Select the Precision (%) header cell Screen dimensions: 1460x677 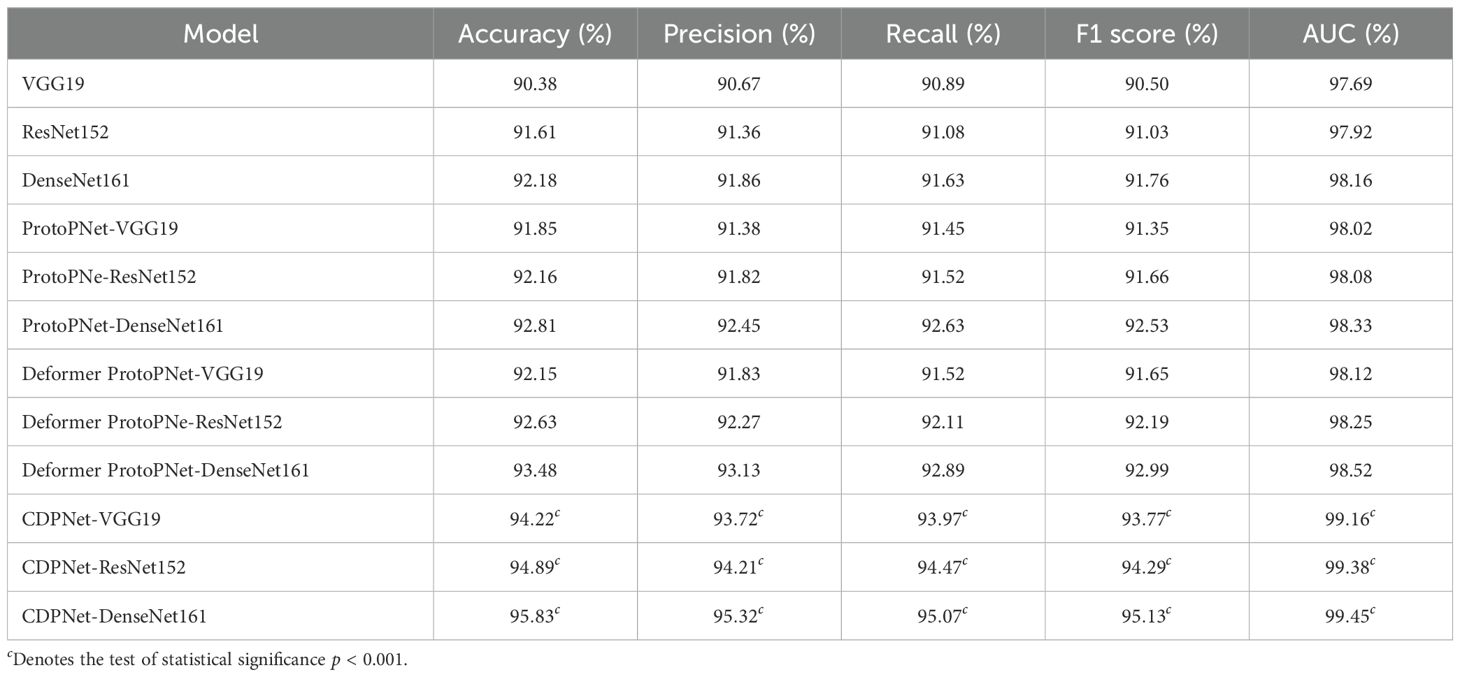click(x=741, y=34)
